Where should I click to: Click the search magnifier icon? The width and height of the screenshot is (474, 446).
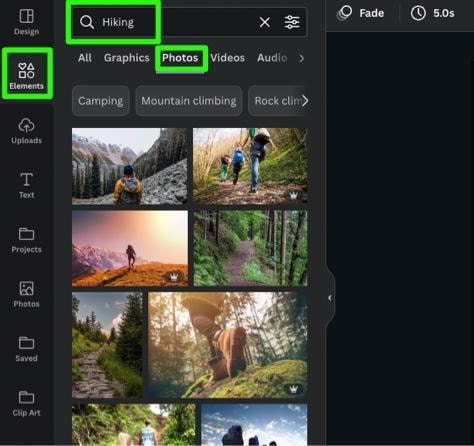[87, 22]
